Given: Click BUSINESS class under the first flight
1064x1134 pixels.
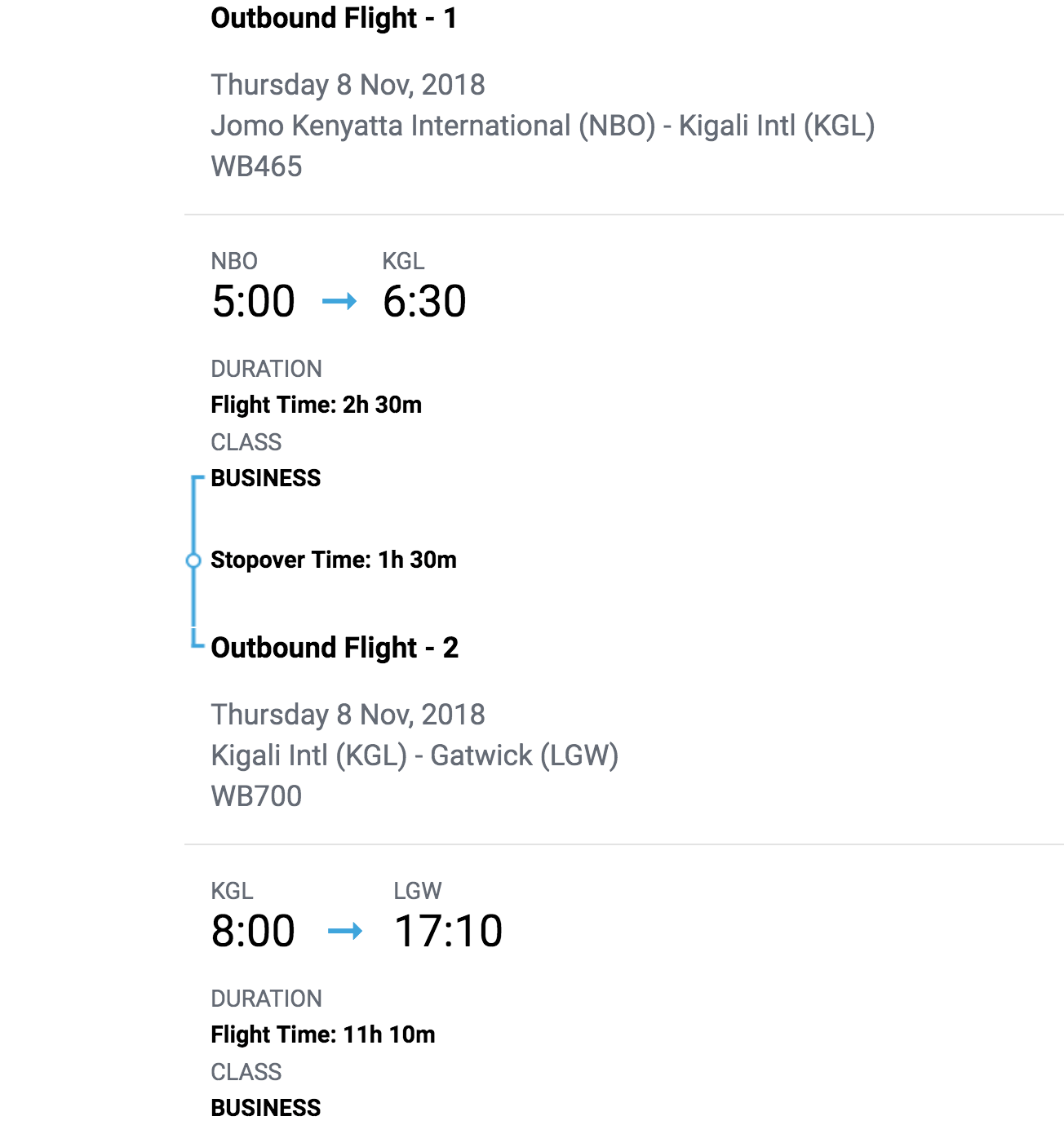Looking at the screenshot, I should point(265,478).
